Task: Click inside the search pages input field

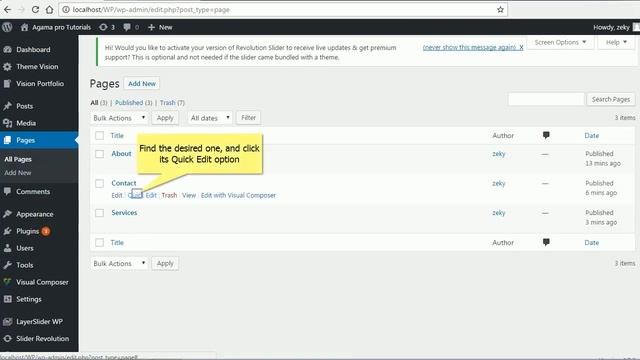Action: click(x=546, y=99)
